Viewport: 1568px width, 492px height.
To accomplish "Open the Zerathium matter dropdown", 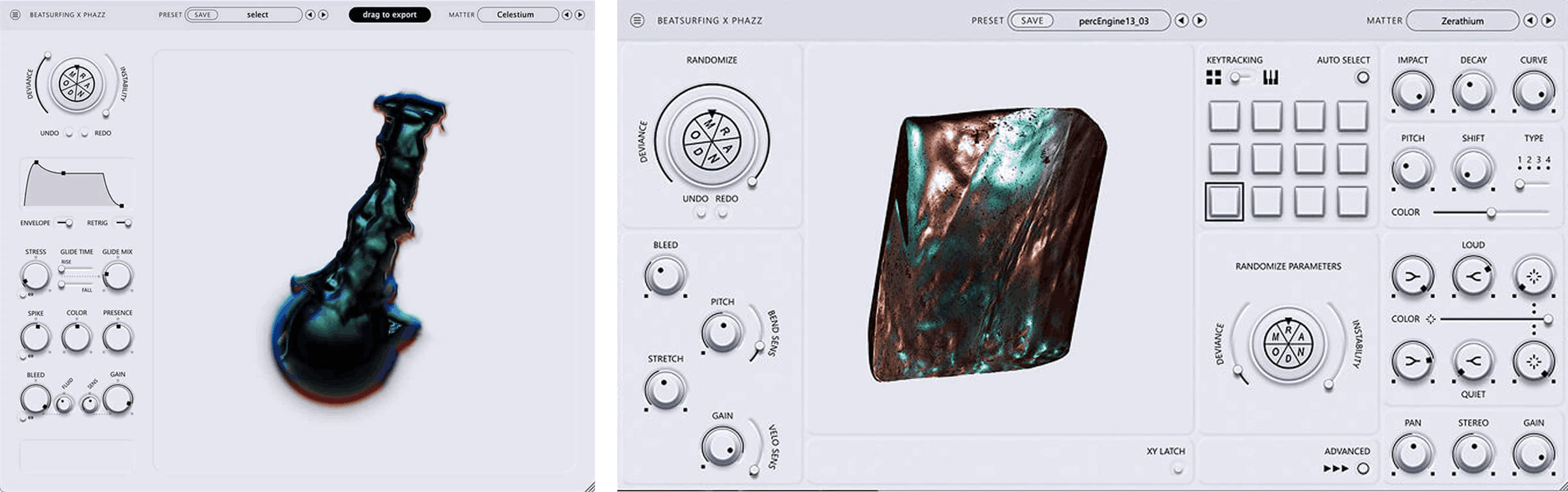I will coord(1462,21).
